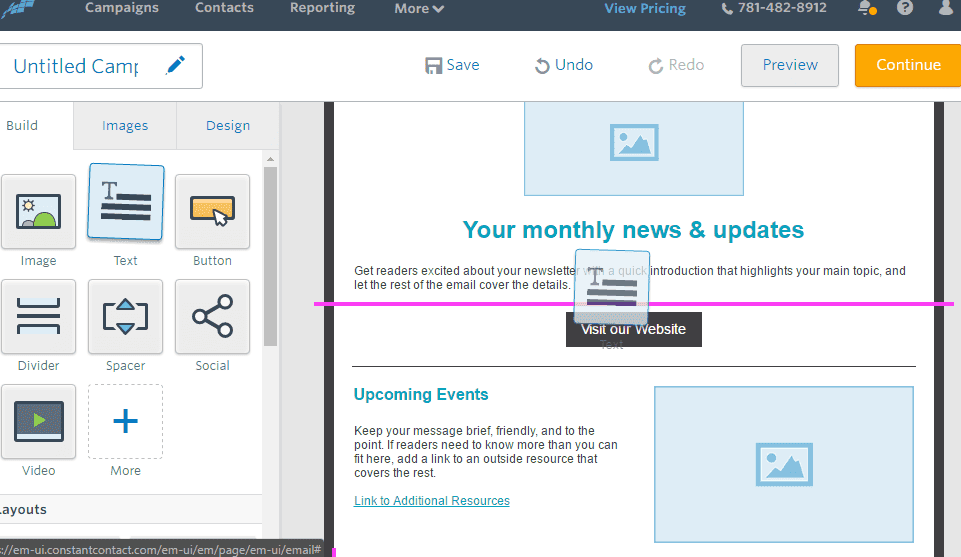
Task: Click the Preview button
Action: point(789,65)
